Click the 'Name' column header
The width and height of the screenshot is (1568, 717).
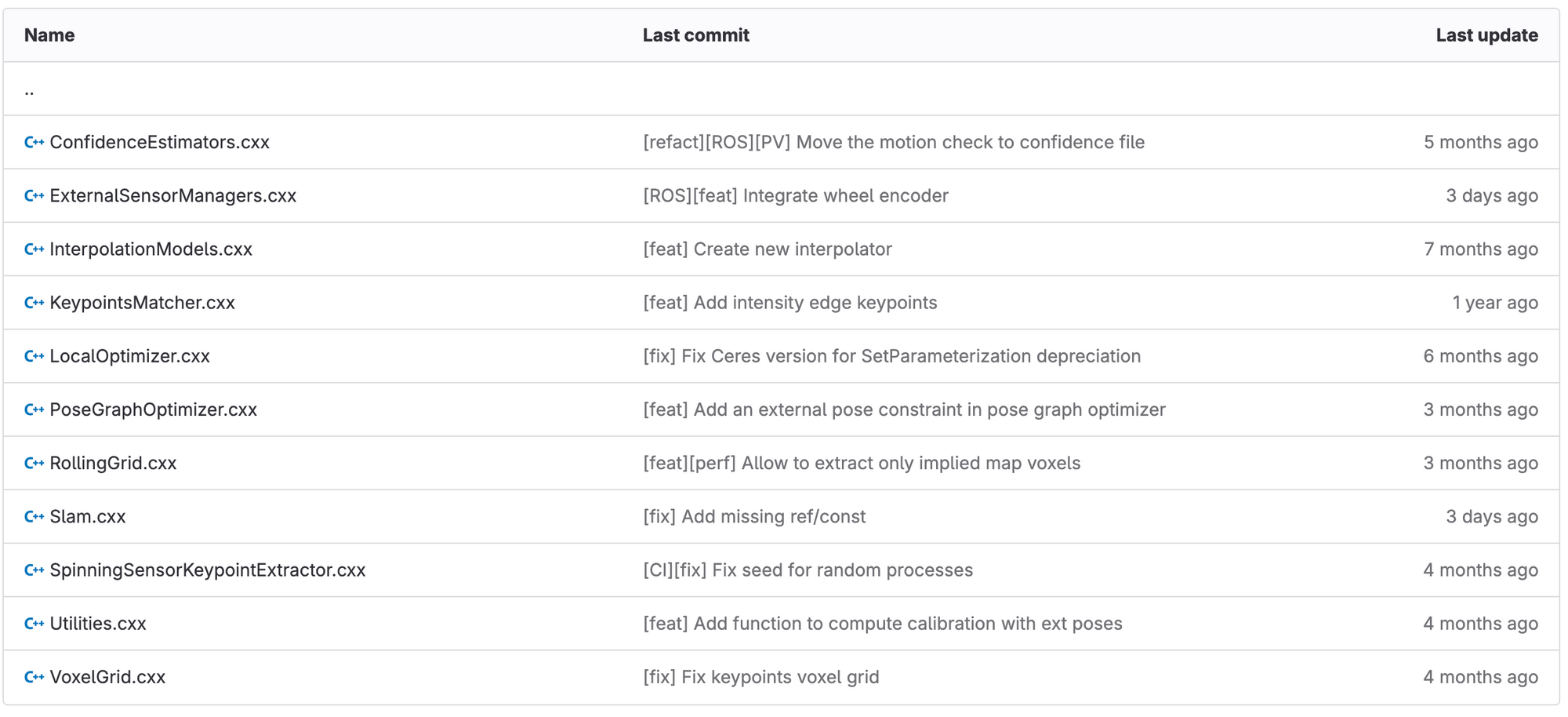(49, 35)
